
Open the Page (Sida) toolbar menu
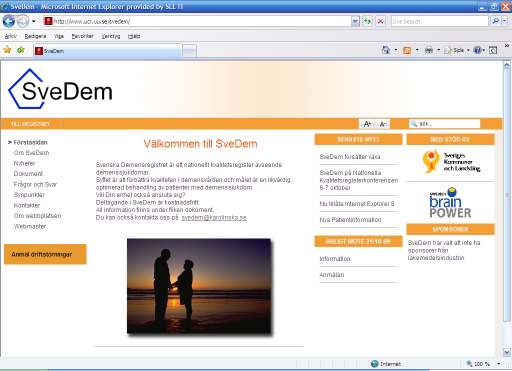coord(457,50)
